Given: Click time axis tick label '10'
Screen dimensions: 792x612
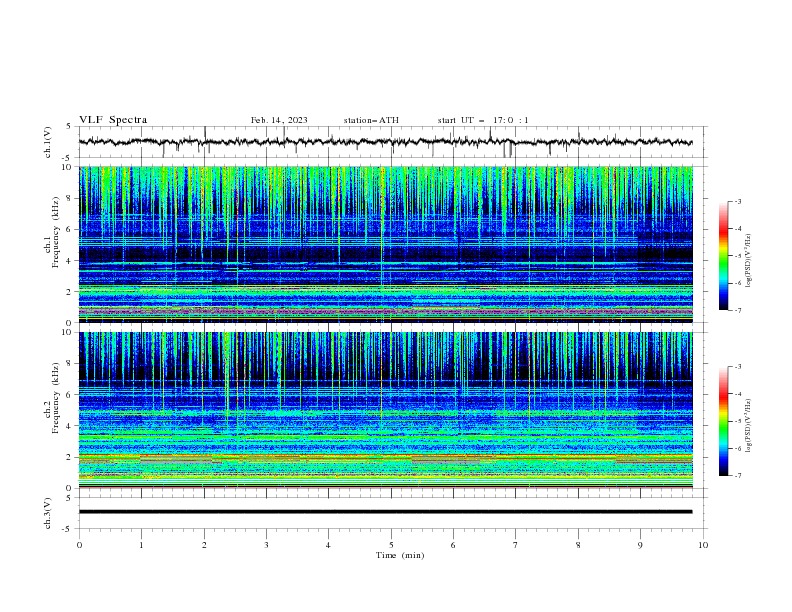Looking at the screenshot, I should tap(703, 545).
